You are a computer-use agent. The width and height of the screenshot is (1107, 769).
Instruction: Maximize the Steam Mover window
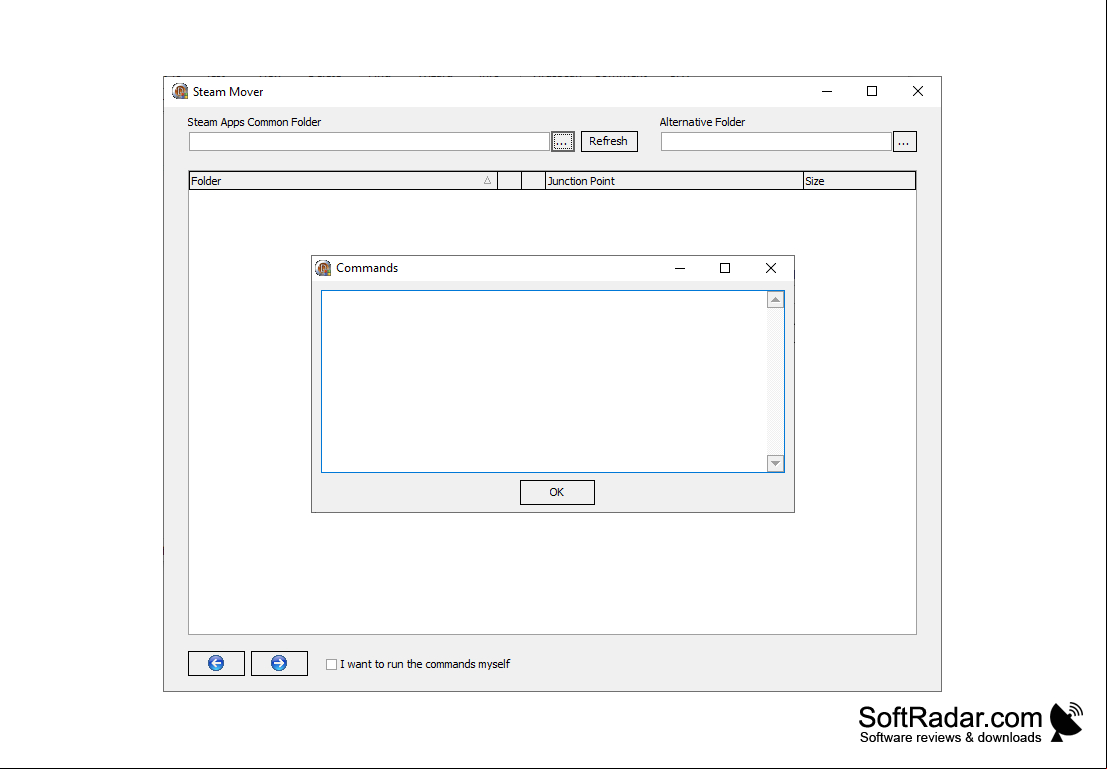(x=872, y=91)
